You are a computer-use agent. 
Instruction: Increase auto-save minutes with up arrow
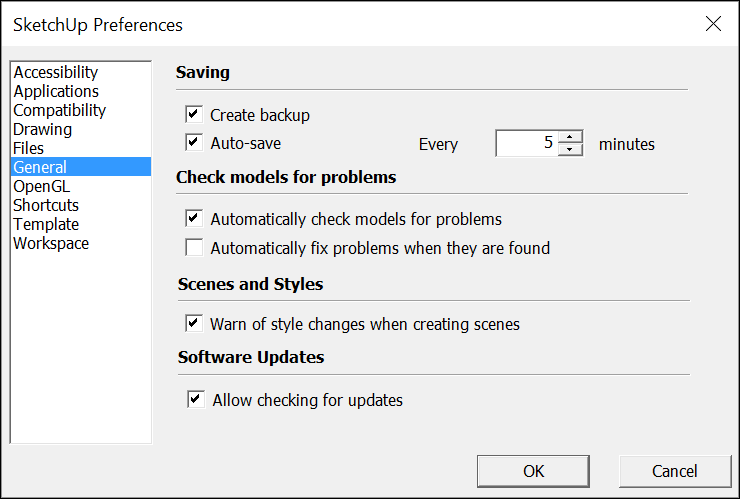570,137
